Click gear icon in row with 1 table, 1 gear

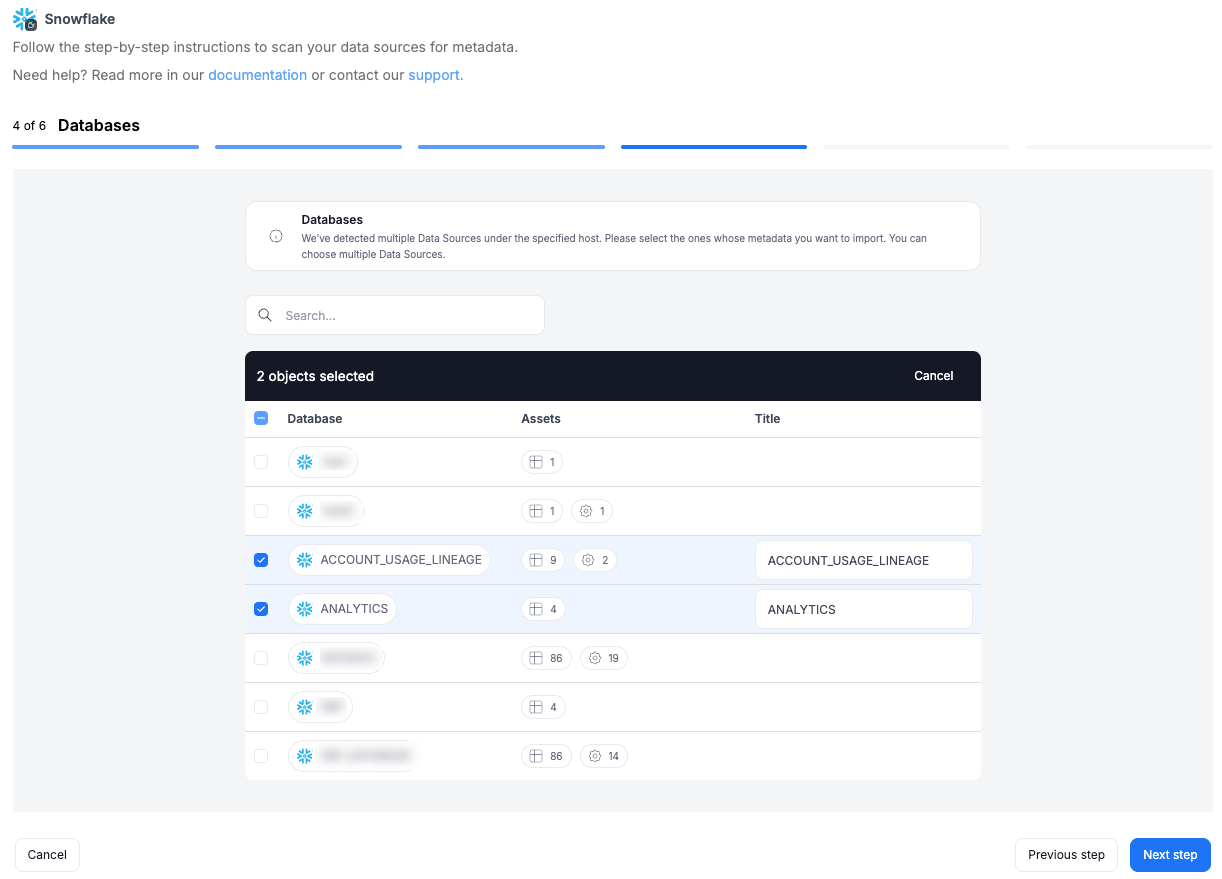pyautogui.click(x=587, y=511)
